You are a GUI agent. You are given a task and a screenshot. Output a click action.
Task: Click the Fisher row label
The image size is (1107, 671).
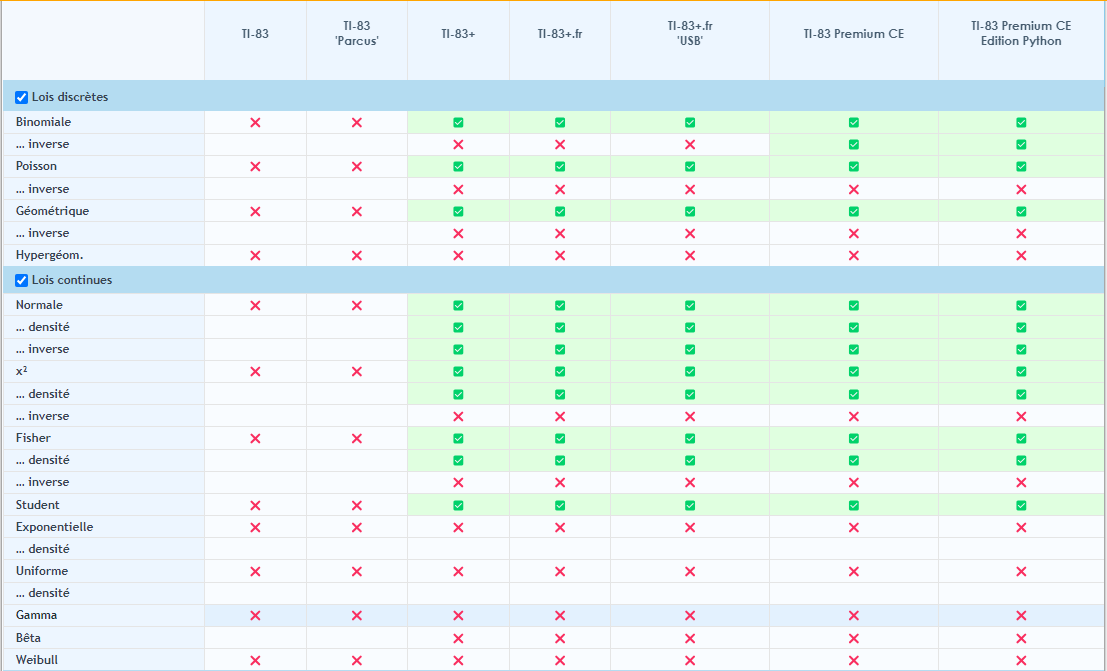tap(33, 438)
